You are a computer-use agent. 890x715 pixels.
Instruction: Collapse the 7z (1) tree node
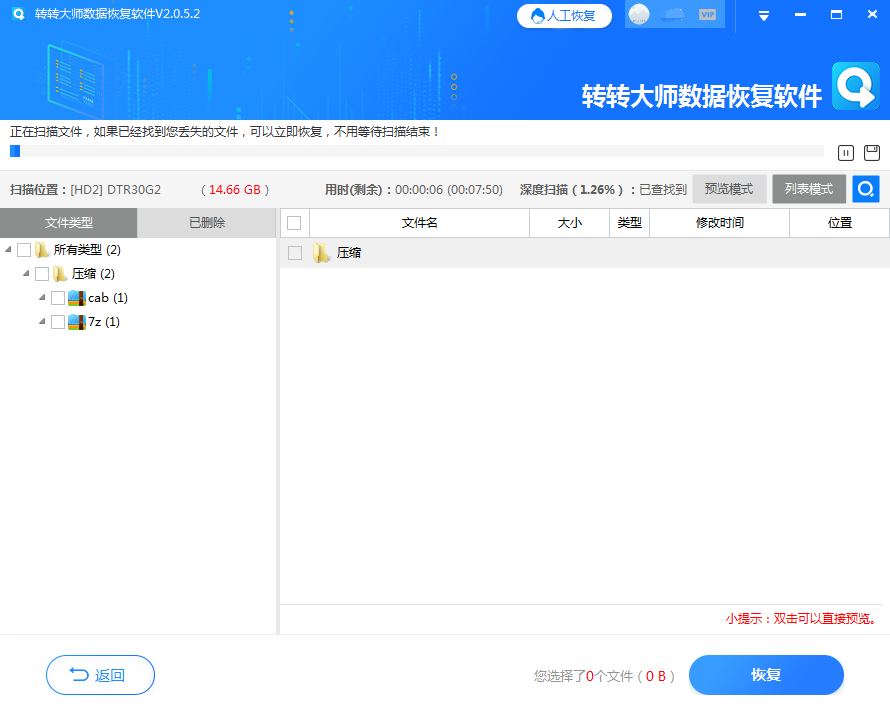[x=42, y=321]
